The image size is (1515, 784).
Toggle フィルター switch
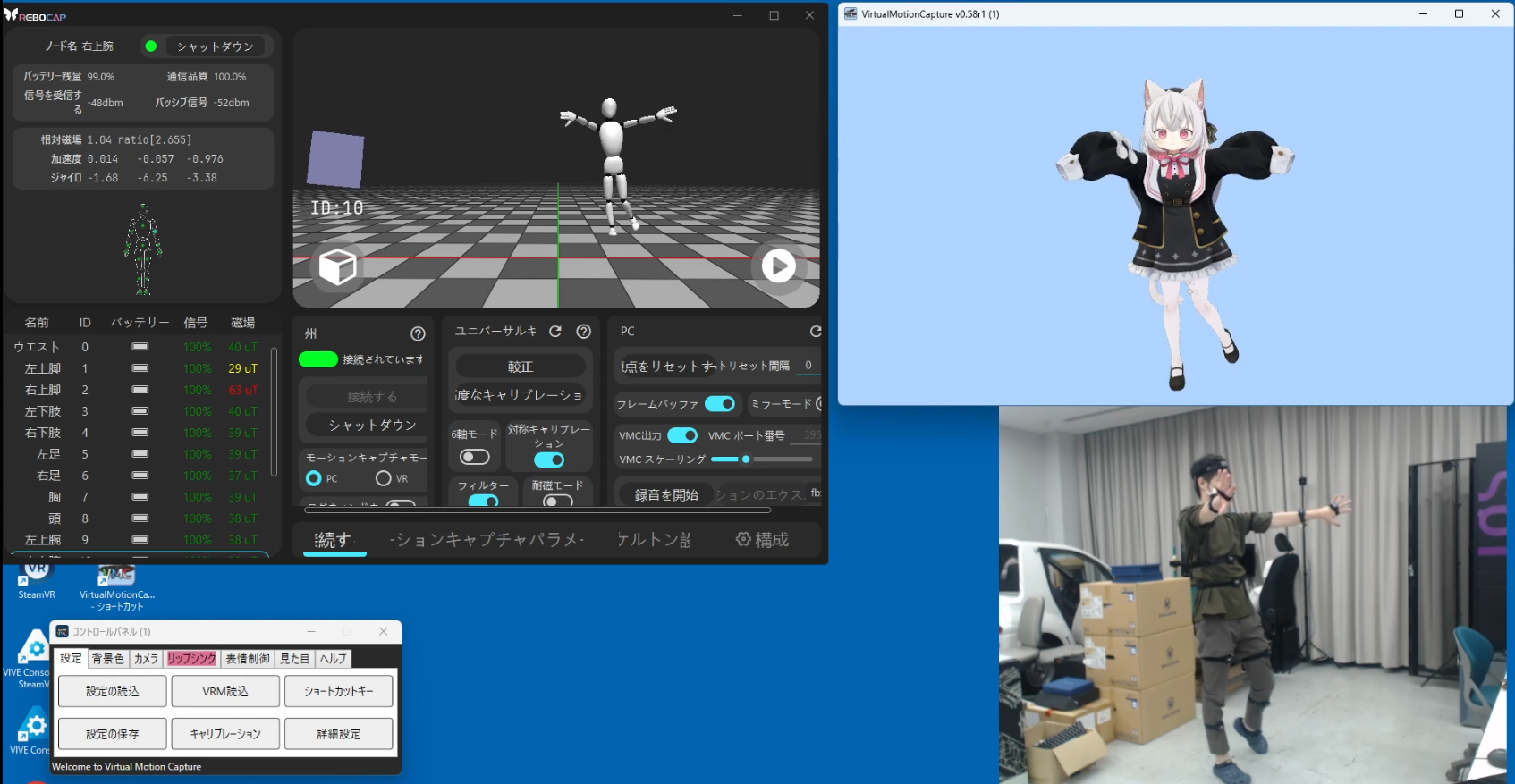484,501
